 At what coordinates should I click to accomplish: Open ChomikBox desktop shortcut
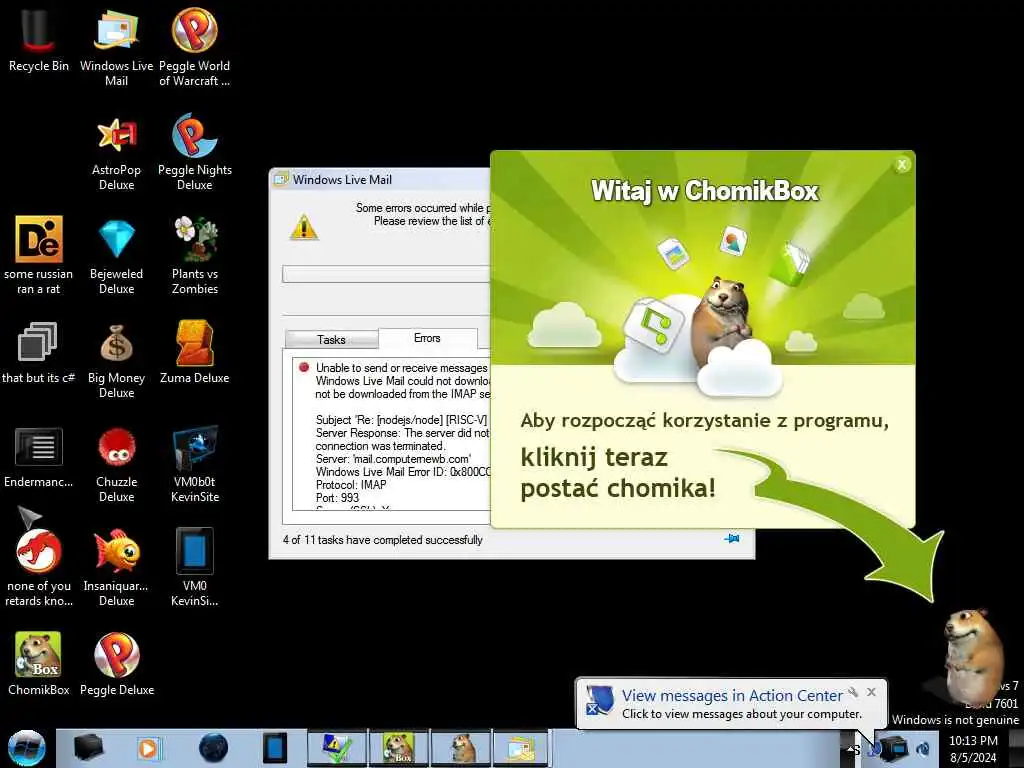click(x=38, y=664)
